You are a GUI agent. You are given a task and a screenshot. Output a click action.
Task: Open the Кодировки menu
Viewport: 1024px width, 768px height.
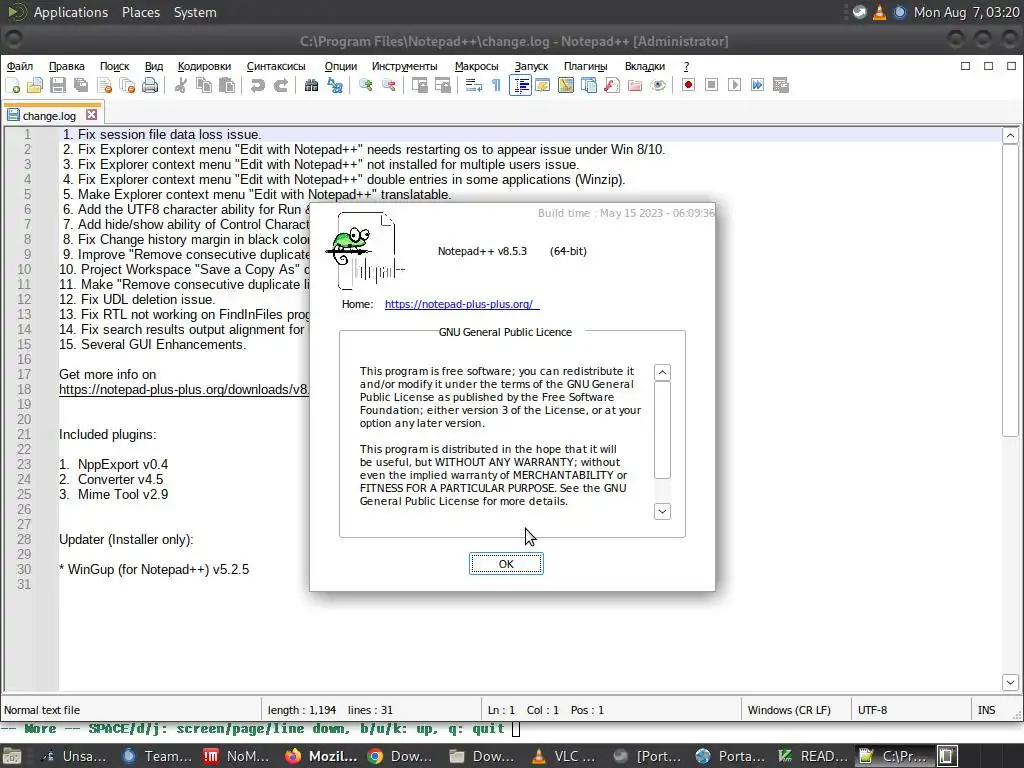[204, 66]
